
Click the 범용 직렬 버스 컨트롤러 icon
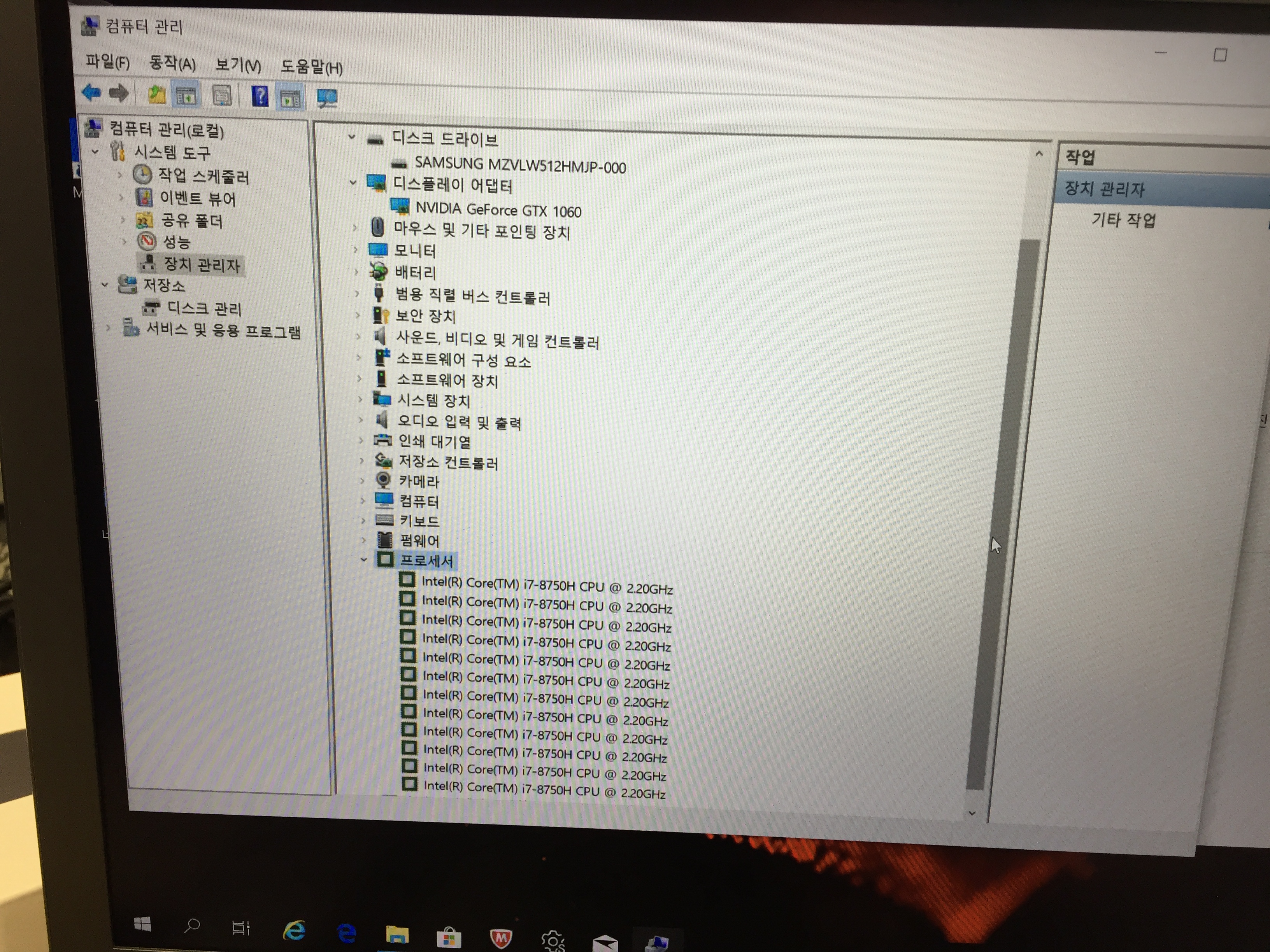click(x=378, y=293)
